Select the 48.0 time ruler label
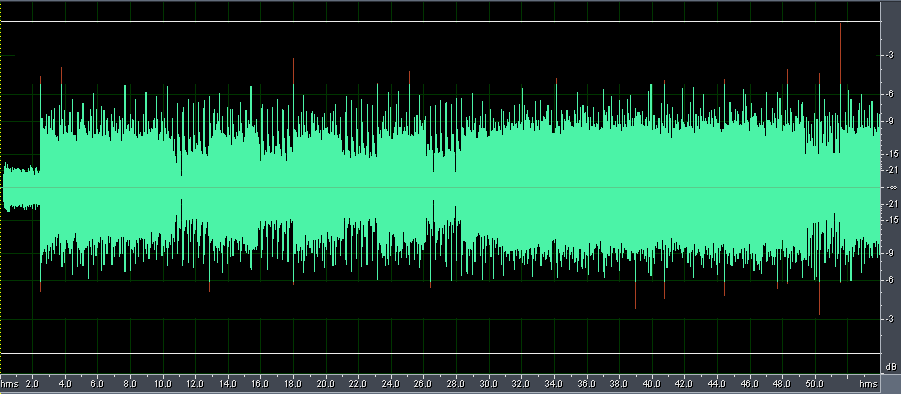Screen dimensions: 901x394 [782, 383]
